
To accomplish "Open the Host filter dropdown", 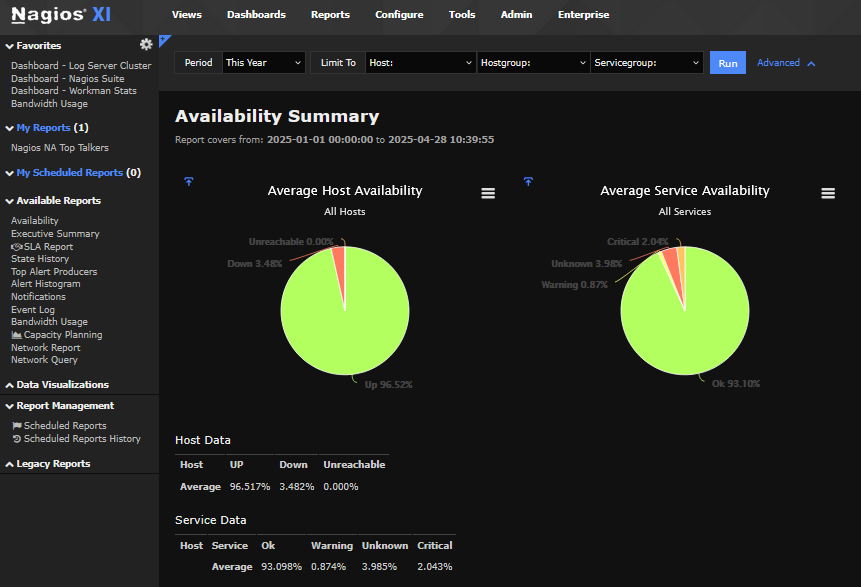I will coord(421,63).
